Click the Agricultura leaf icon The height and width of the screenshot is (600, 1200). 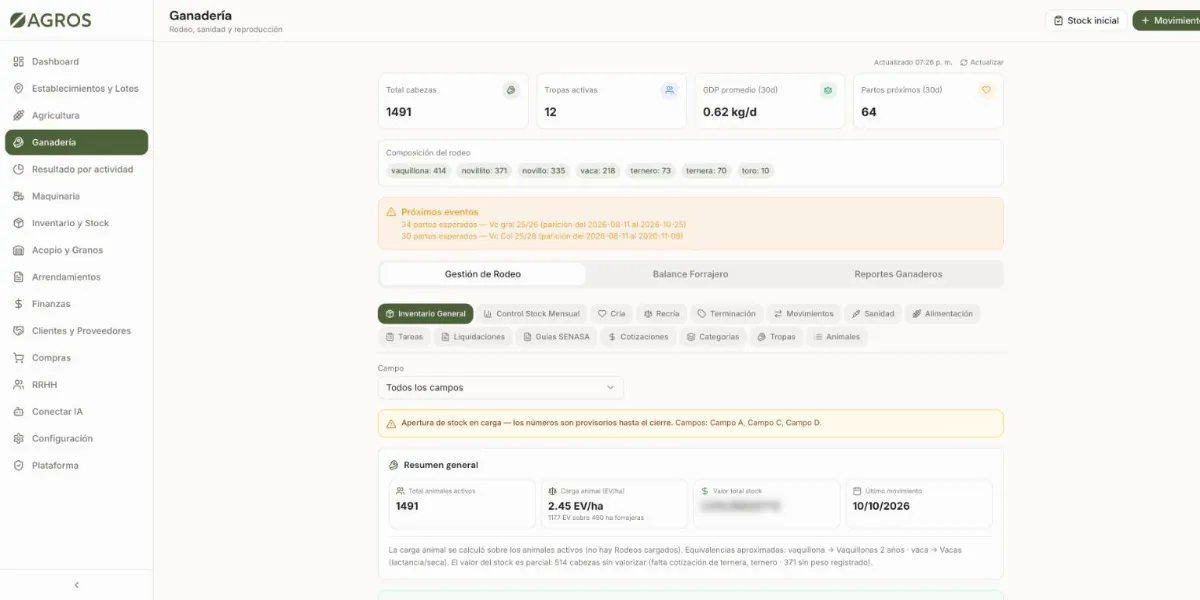point(18,116)
